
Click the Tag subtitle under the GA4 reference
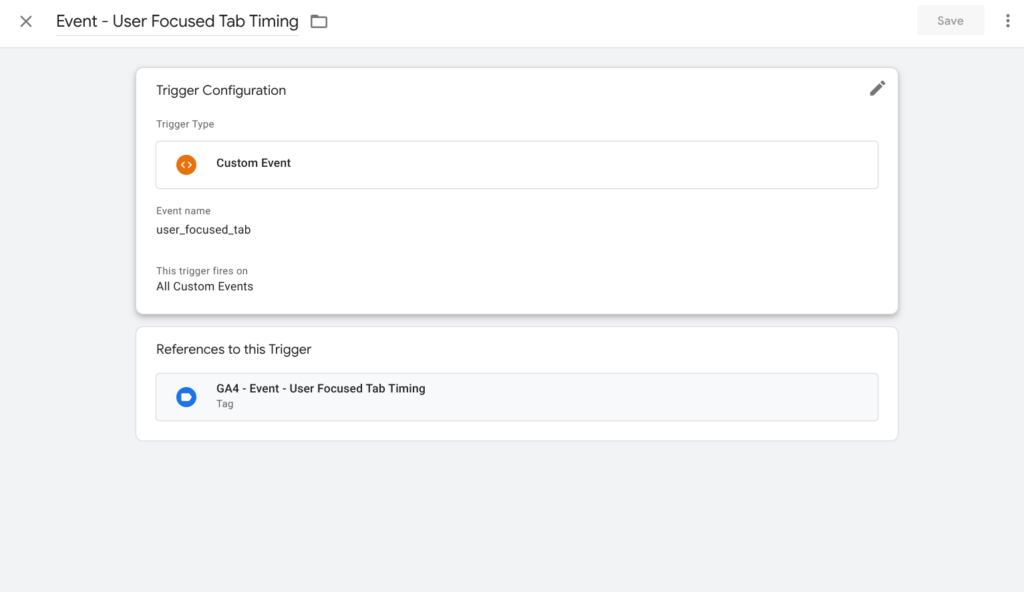point(224,404)
